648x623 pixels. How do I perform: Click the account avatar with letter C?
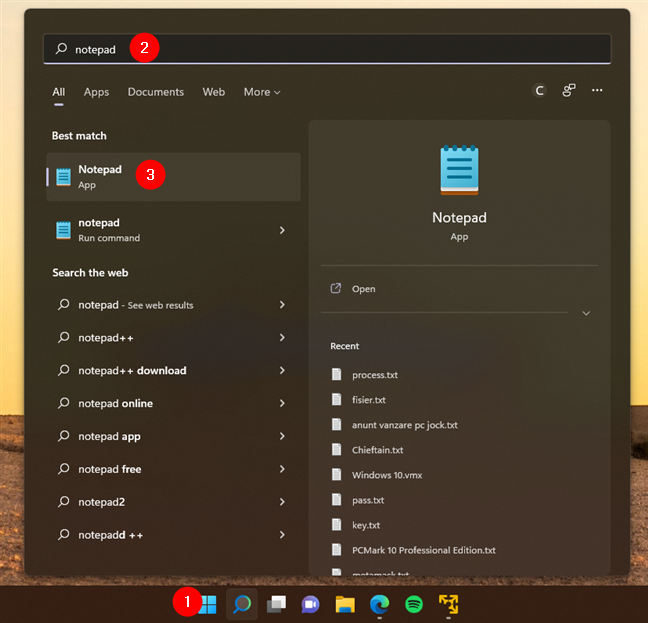[539, 90]
